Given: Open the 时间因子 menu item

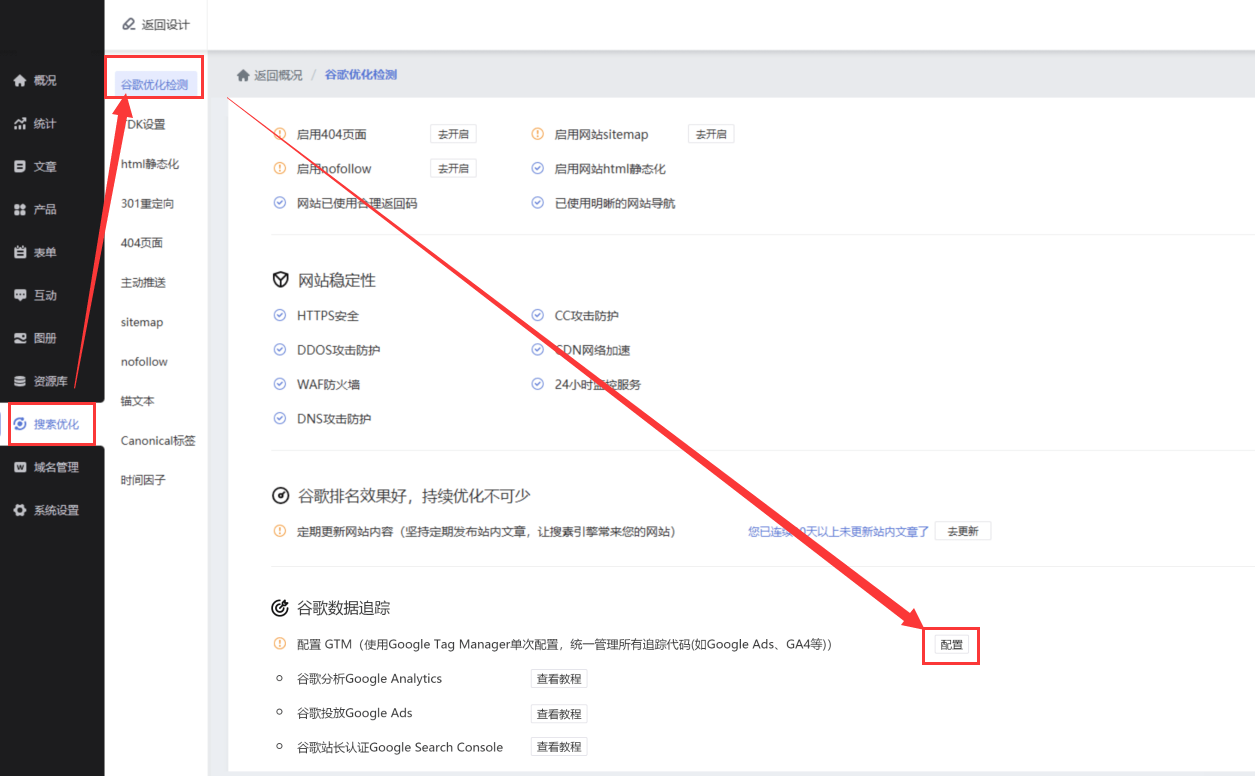Looking at the screenshot, I should (143, 481).
